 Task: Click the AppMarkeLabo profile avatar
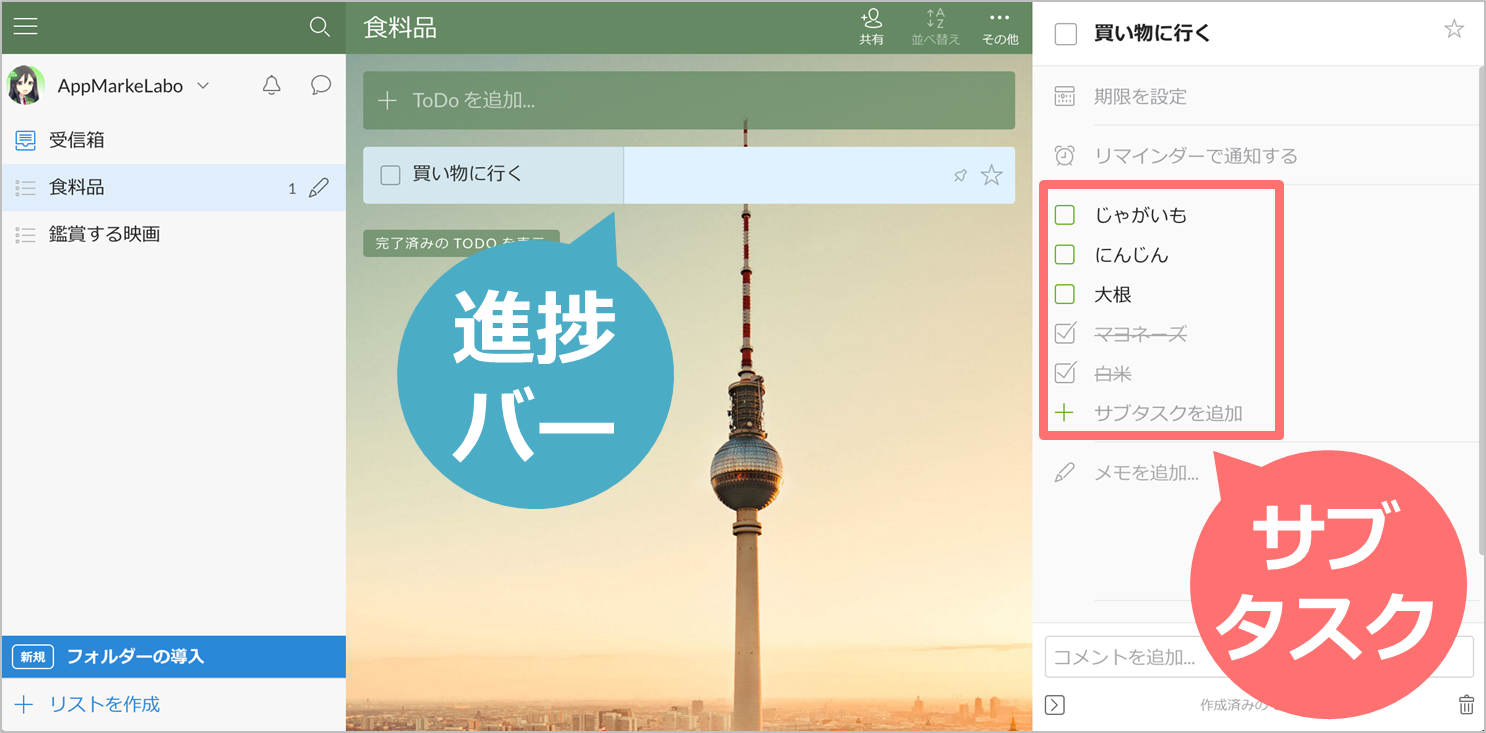(26, 86)
